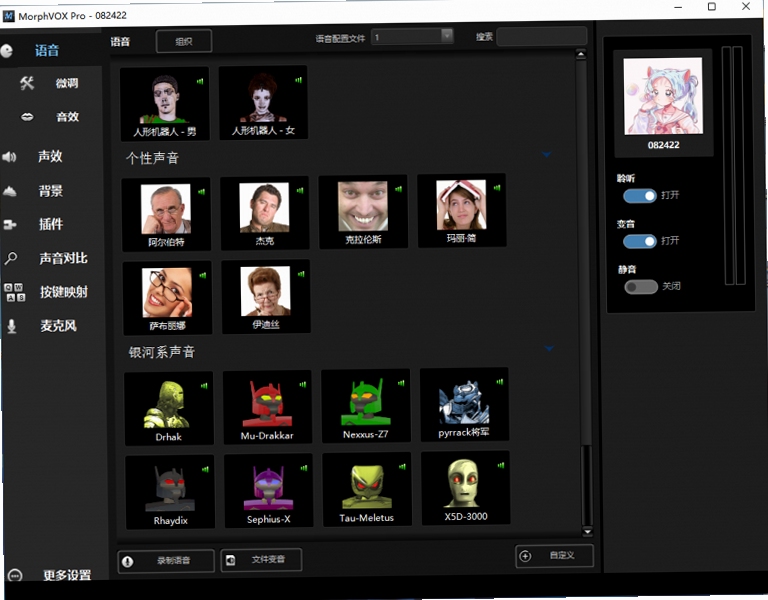This screenshot has width=768, height=600.
Task: Click the 银河系声音 section heading
Action: [162, 352]
